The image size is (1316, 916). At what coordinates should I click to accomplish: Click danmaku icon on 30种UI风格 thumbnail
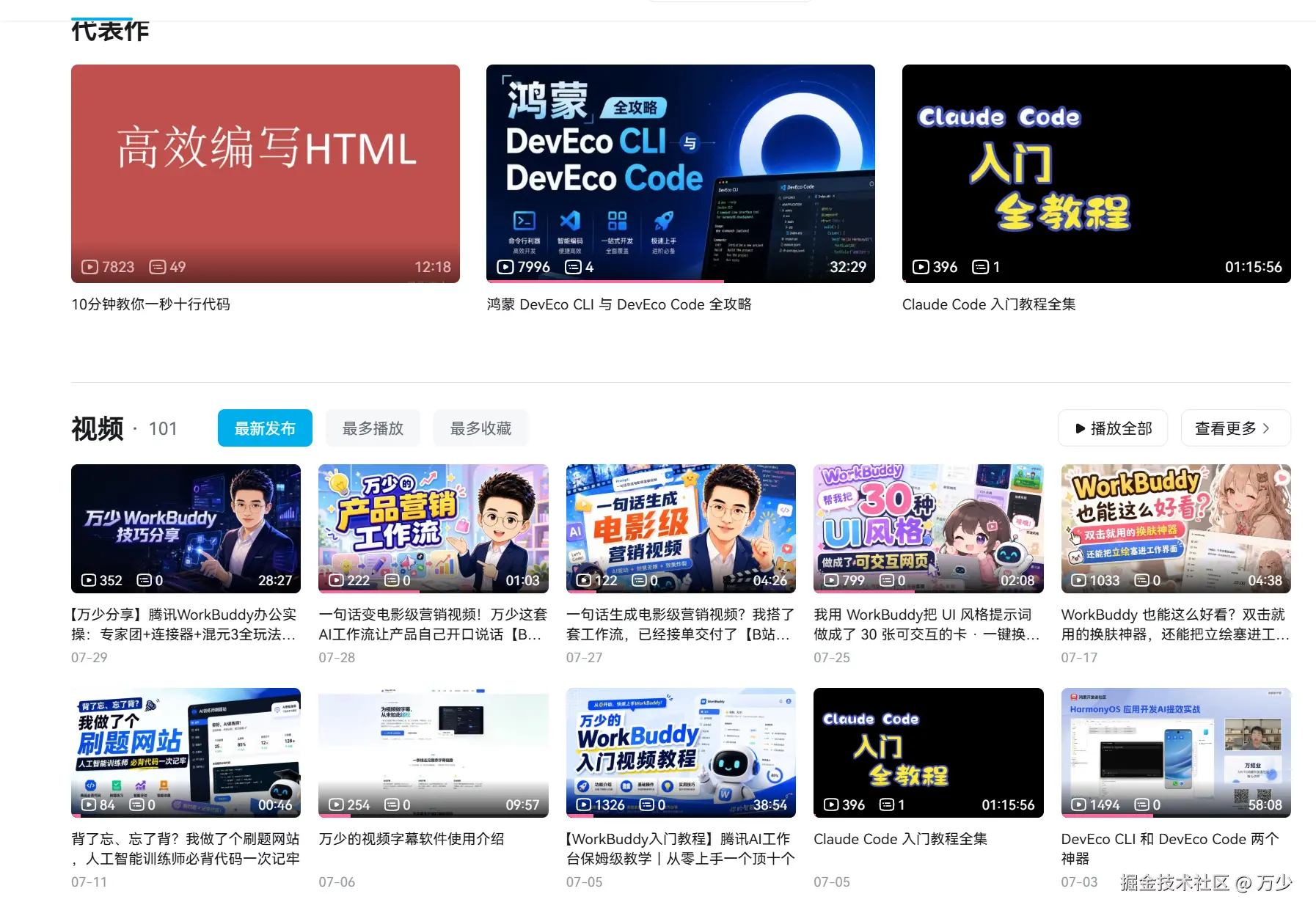point(887,580)
